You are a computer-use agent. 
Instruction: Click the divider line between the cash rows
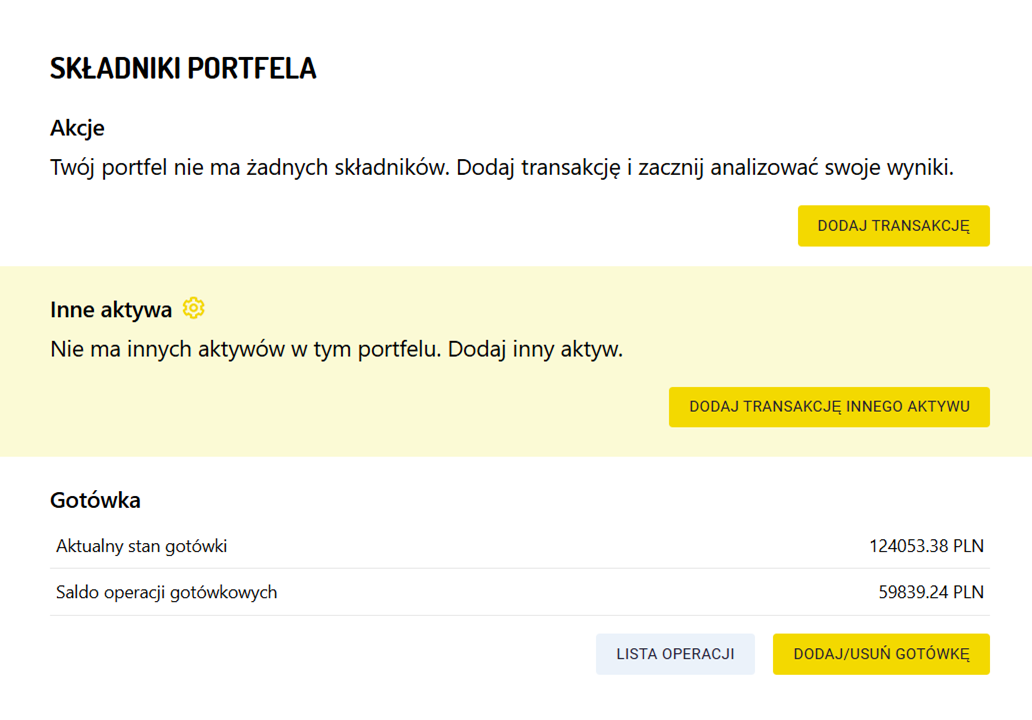point(500,569)
